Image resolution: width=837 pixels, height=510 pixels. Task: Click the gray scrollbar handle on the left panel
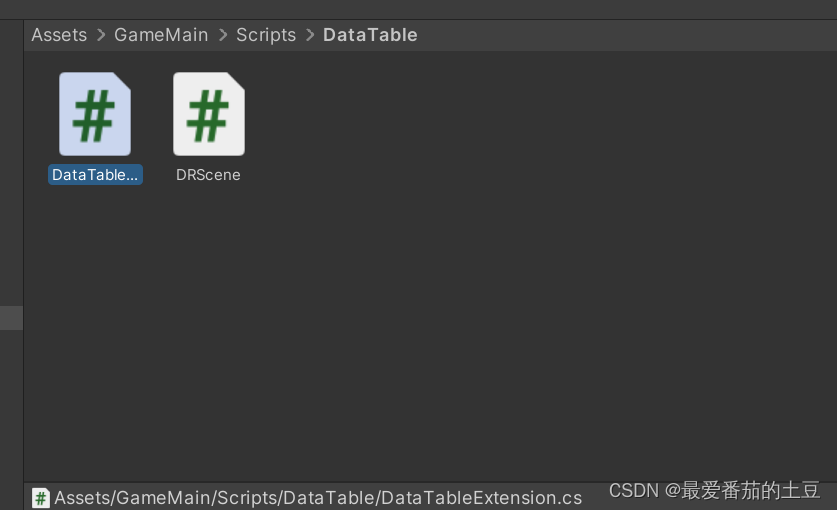[11, 318]
